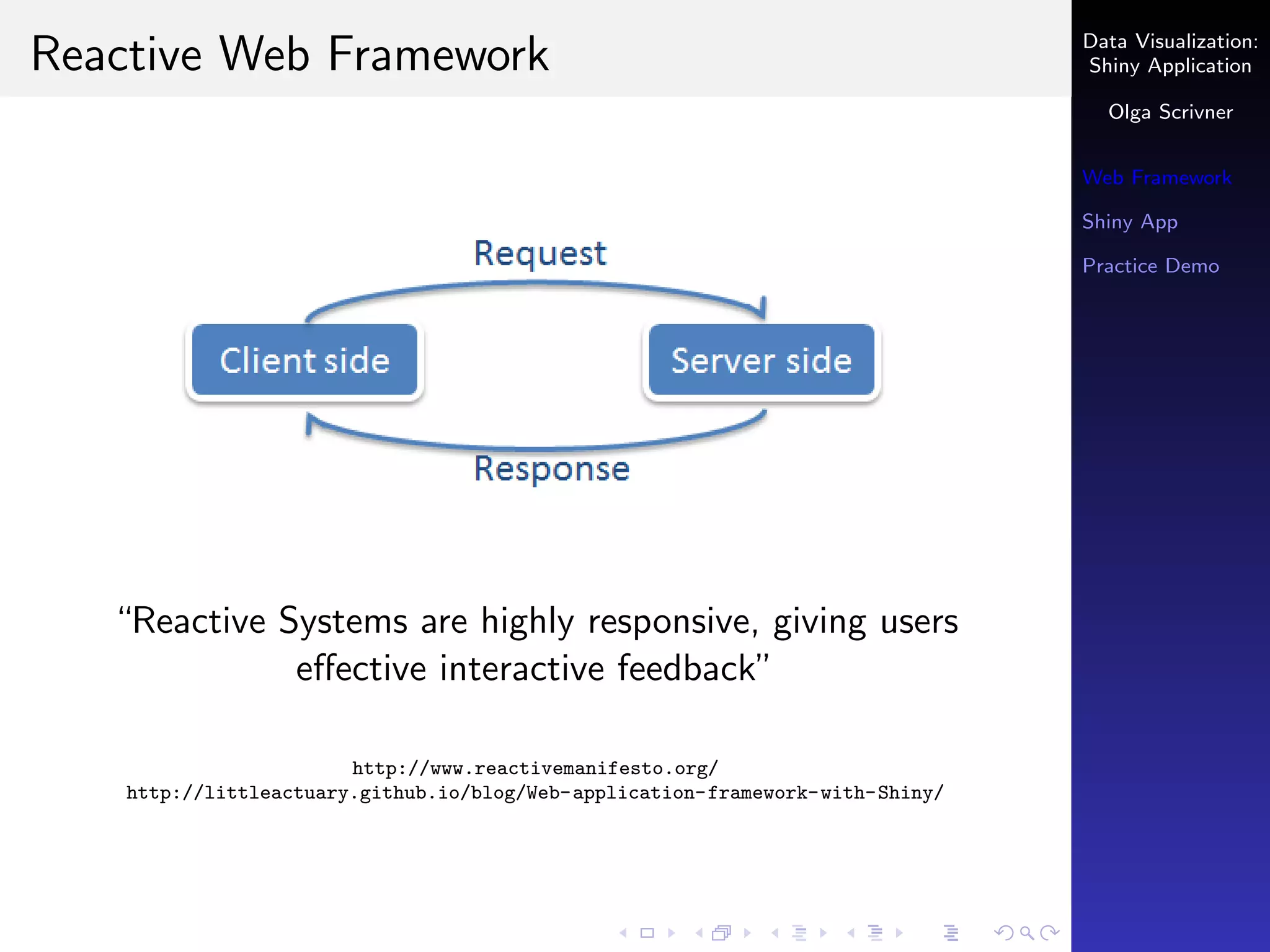Click the Client side box in diagram

pos(304,360)
